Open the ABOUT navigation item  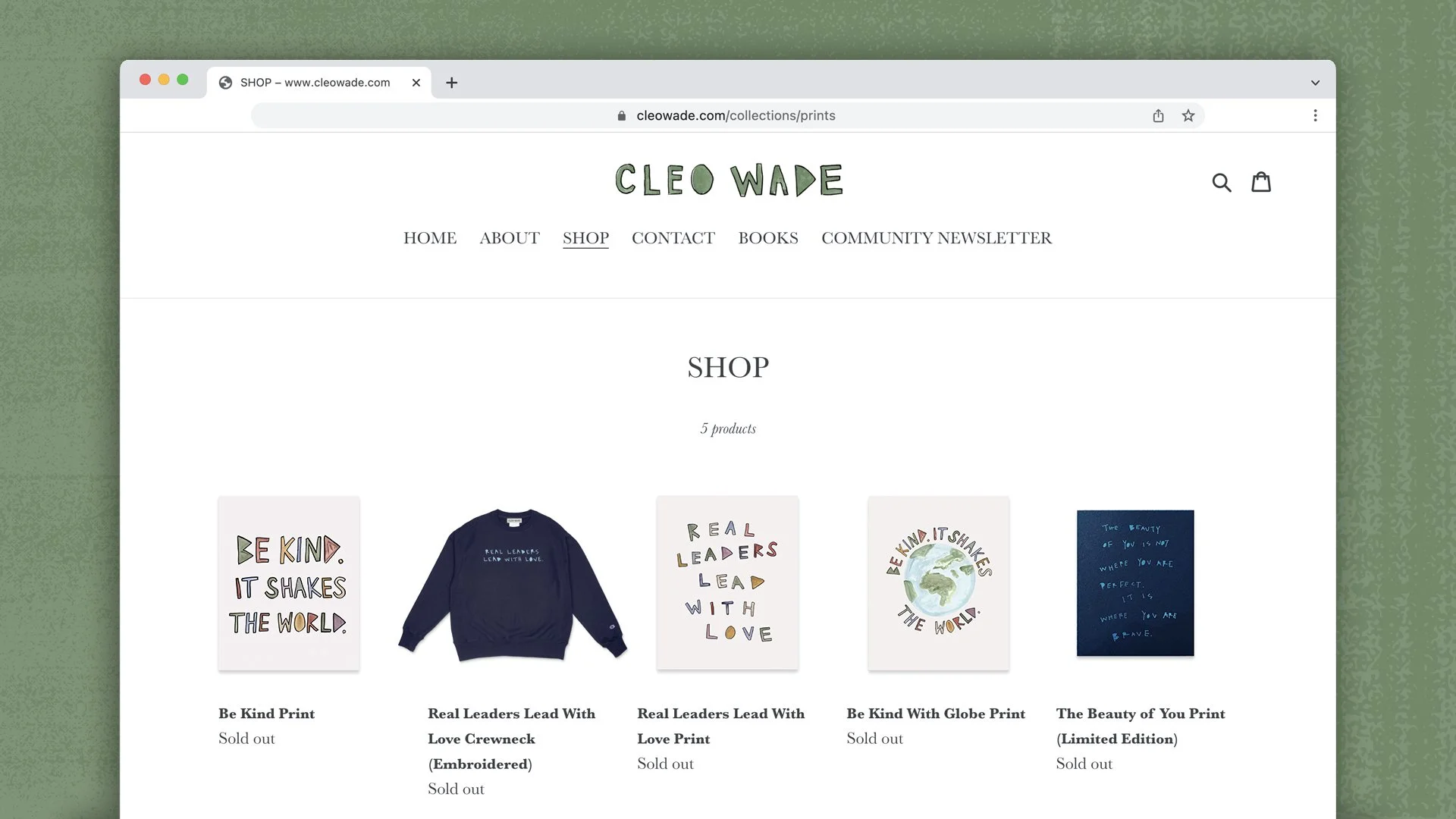pyautogui.click(x=510, y=238)
